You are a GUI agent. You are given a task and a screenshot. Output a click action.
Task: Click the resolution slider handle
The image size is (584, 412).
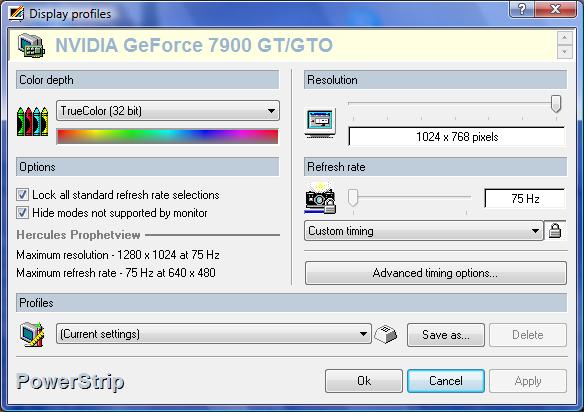[556, 104]
